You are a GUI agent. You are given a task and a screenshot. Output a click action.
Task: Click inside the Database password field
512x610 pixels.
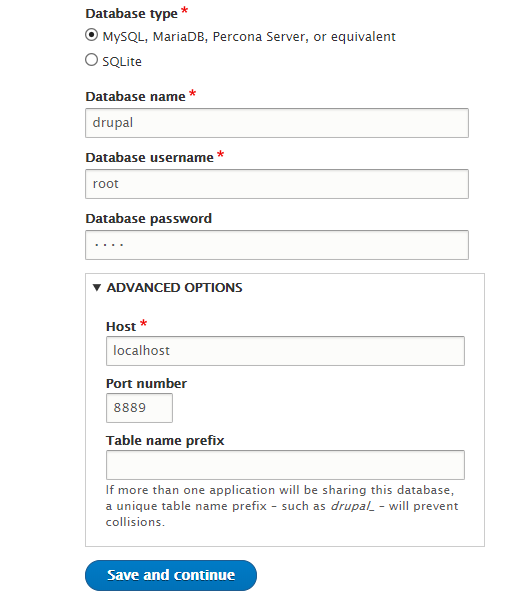pos(277,245)
